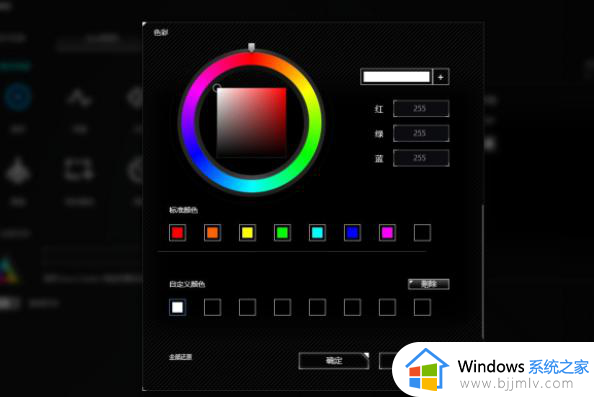This screenshot has height=397, width=594.
Task: Choose the second custom color slot
Action: [213, 307]
